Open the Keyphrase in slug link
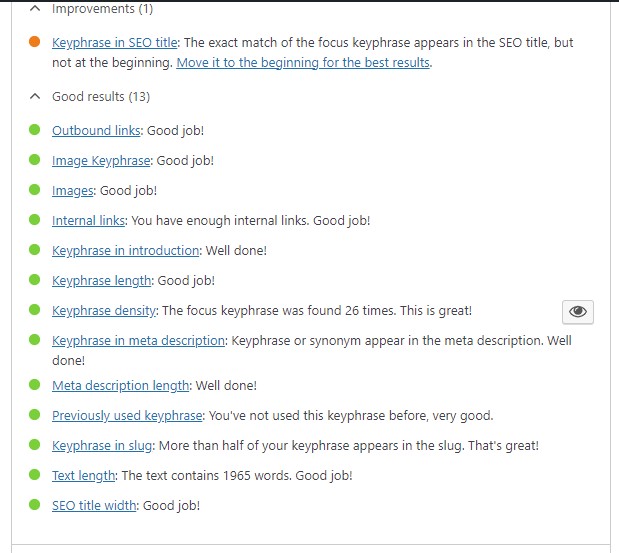This screenshot has width=619, height=553. [102, 446]
